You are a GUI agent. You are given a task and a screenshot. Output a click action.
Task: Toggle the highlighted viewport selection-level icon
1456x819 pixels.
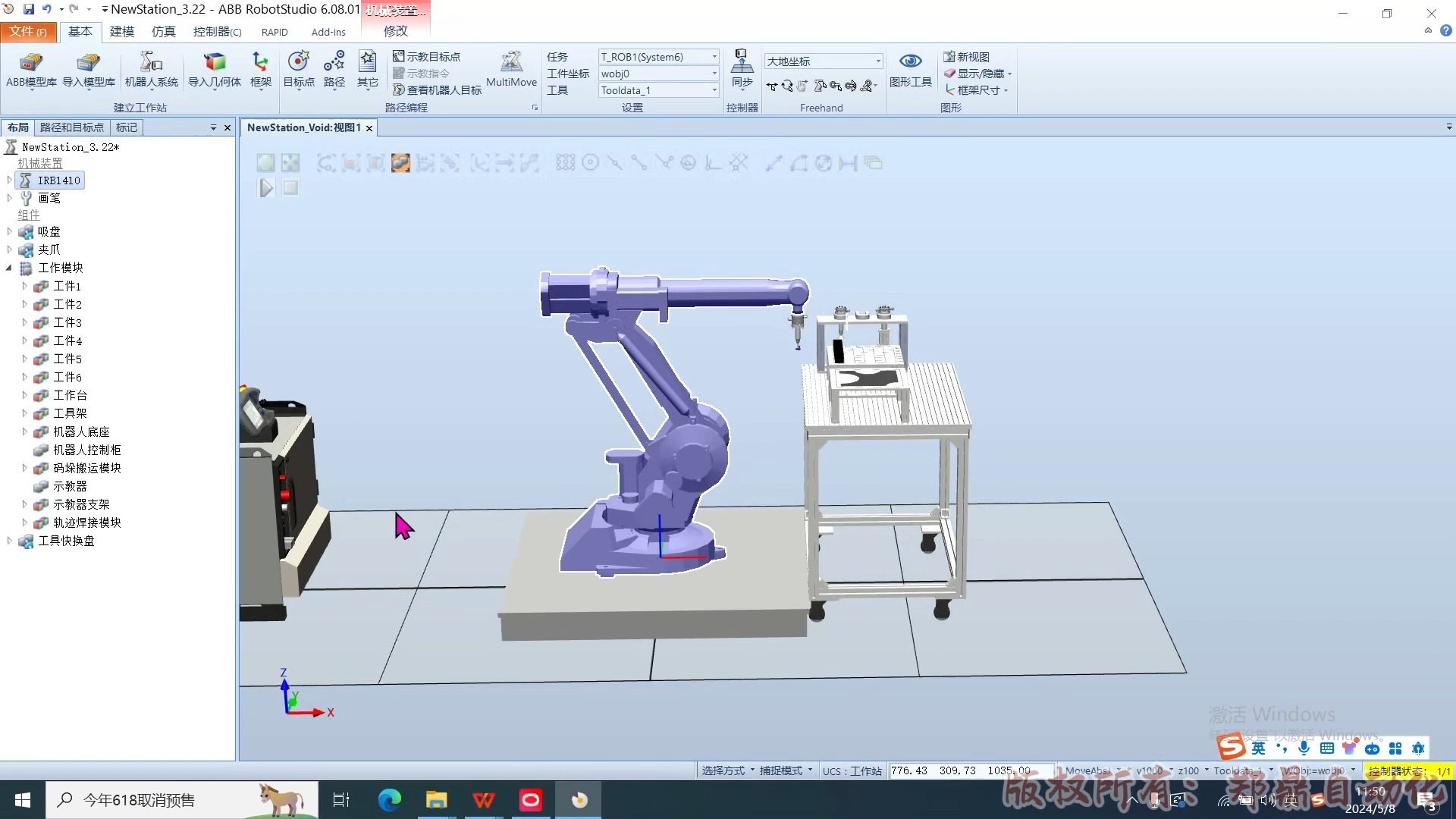pos(400,163)
